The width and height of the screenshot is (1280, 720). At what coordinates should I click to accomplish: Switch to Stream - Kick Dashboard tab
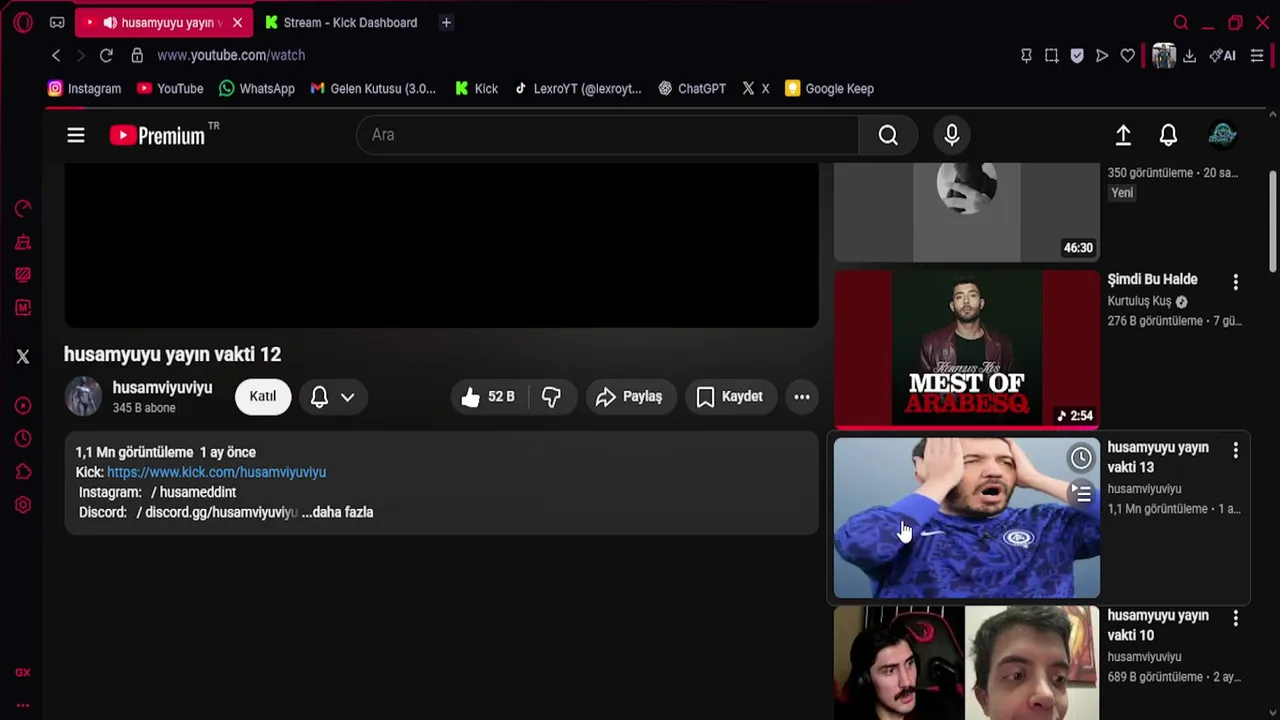(340, 22)
